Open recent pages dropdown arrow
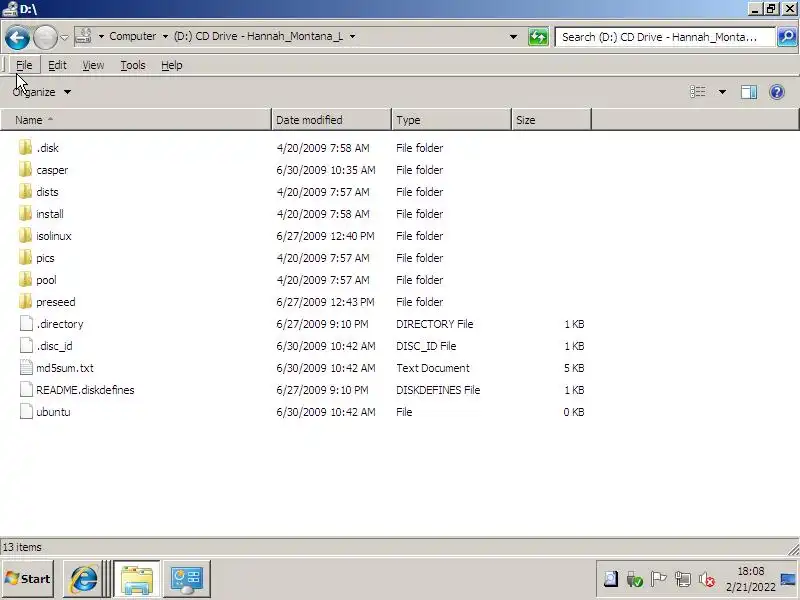Image resolution: width=800 pixels, height=600 pixels. (64, 37)
